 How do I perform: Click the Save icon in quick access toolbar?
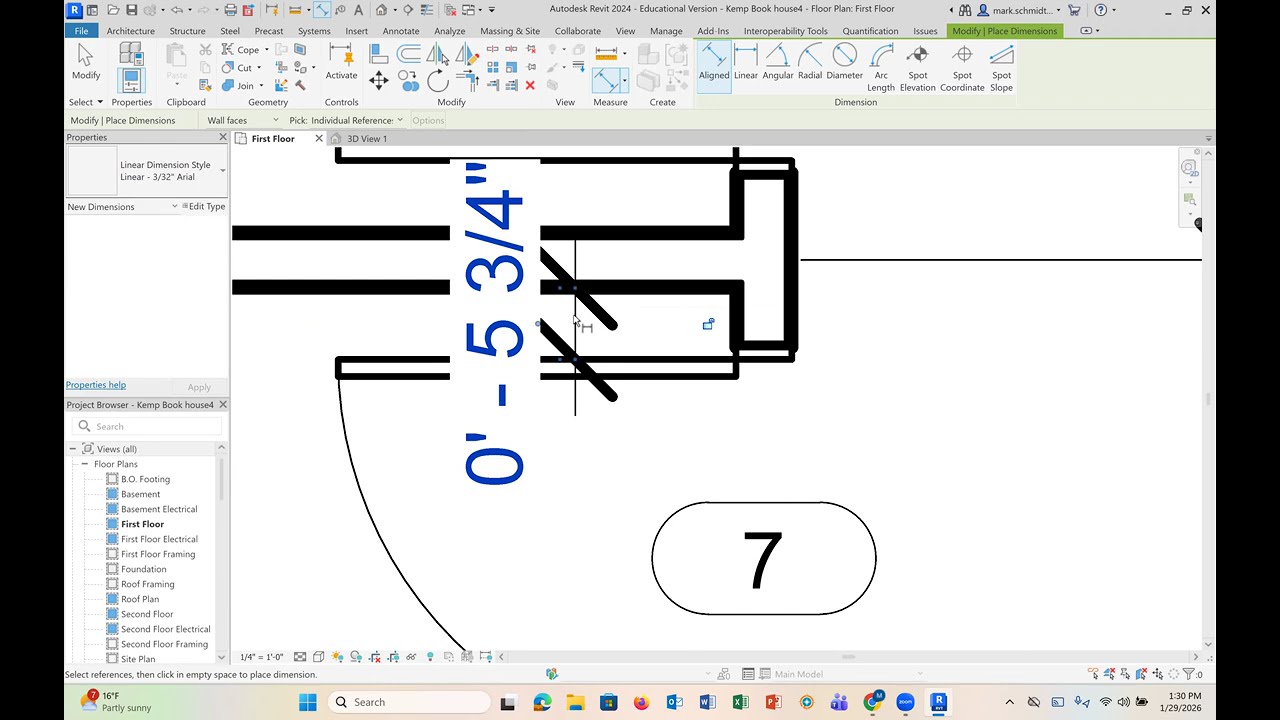(x=131, y=10)
